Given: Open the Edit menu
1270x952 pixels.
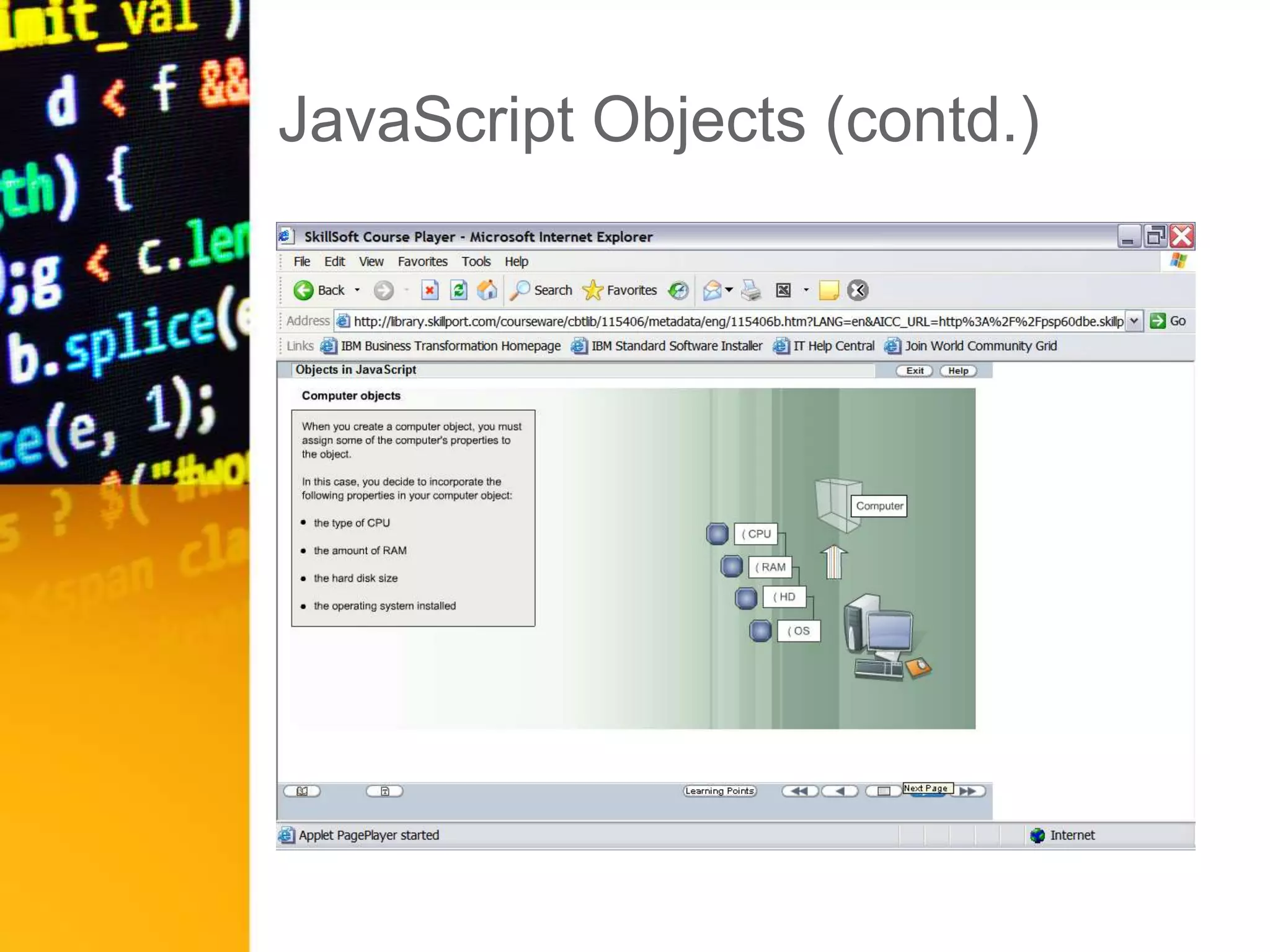Looking at the screenshot, I should (335, 262).
